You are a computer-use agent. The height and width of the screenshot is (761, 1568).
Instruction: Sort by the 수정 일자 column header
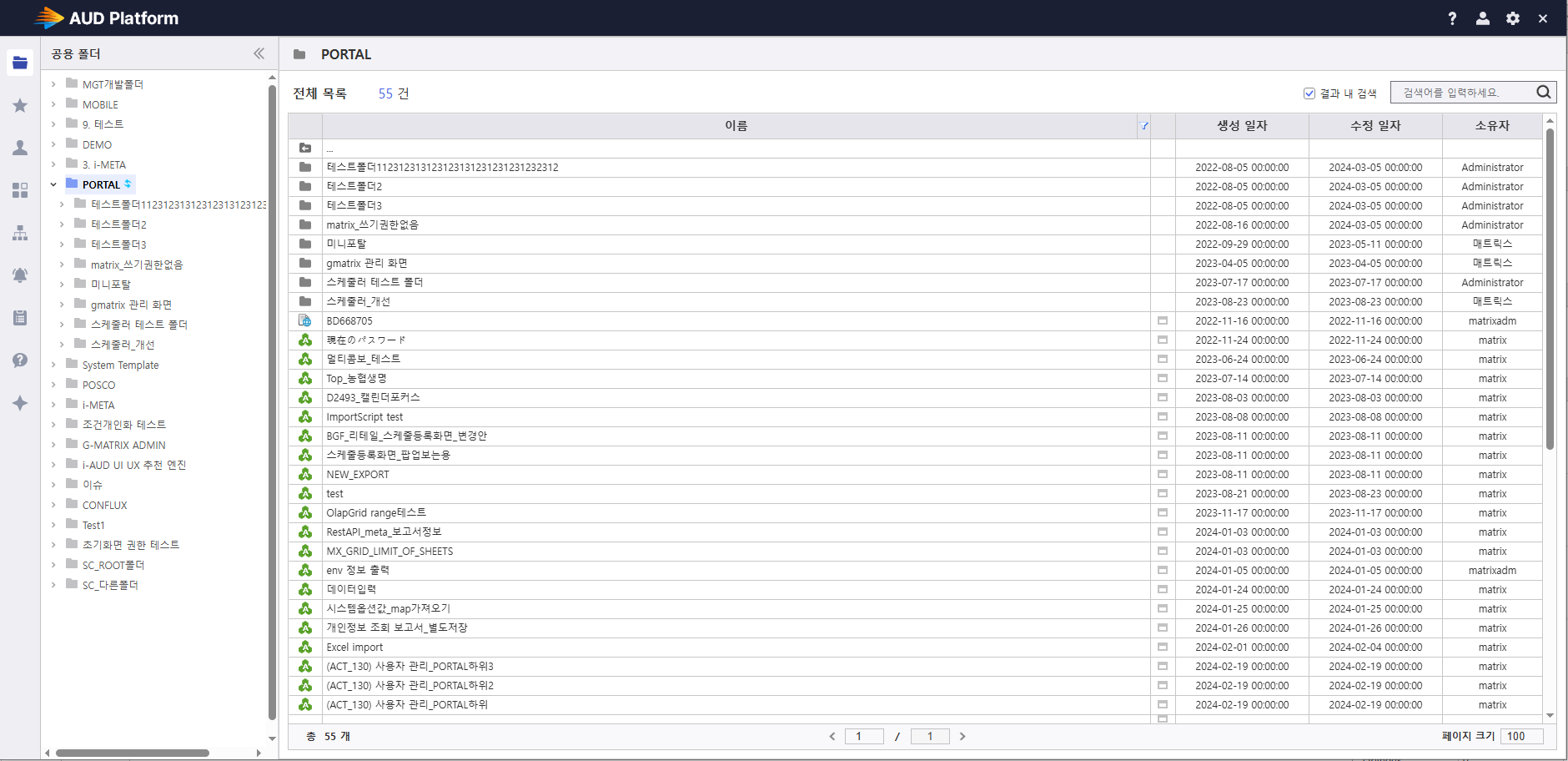pos(1375,126)
